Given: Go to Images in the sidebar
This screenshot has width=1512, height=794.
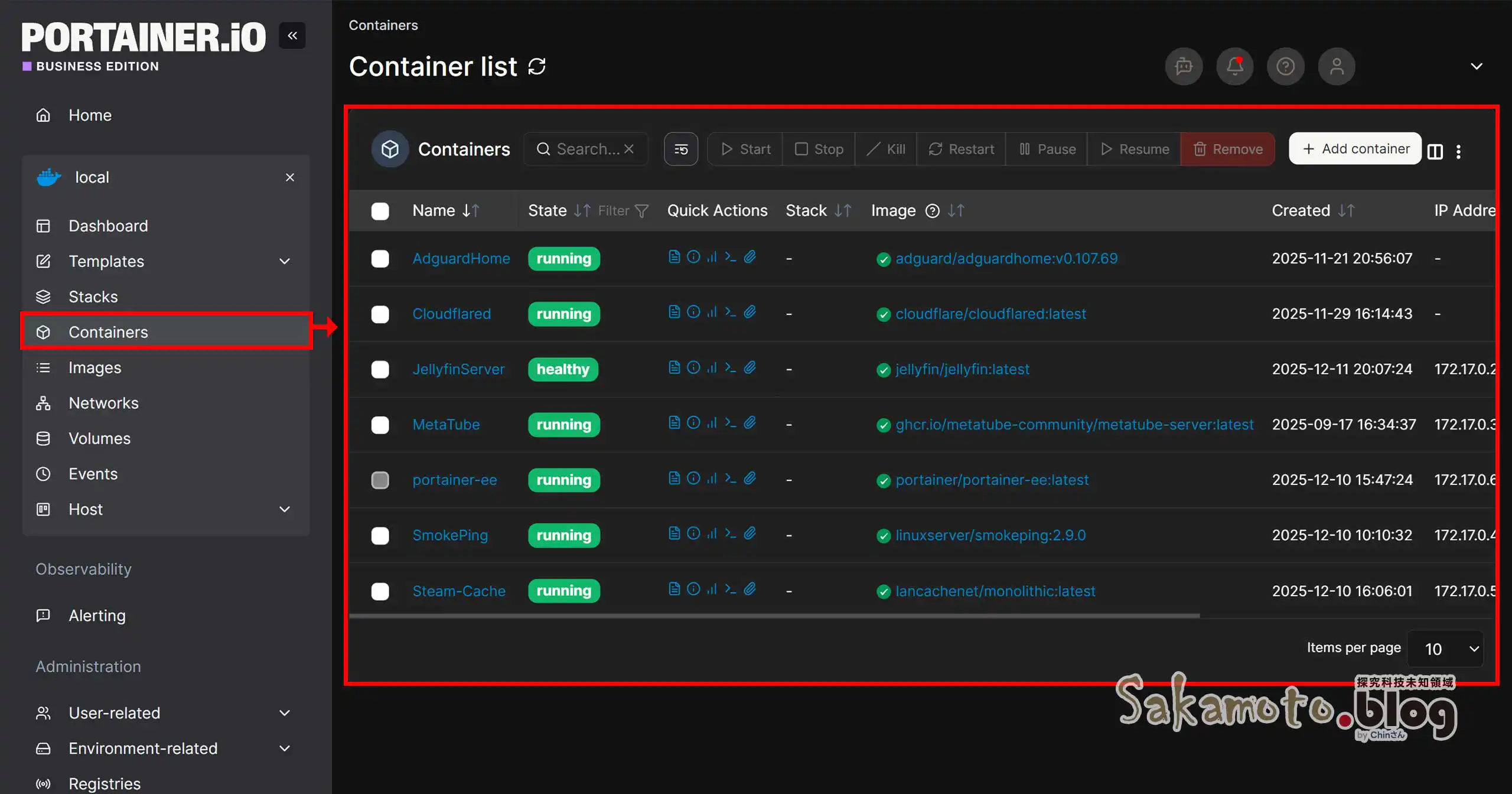Looking at the screenshot, I should coord(94,367).
